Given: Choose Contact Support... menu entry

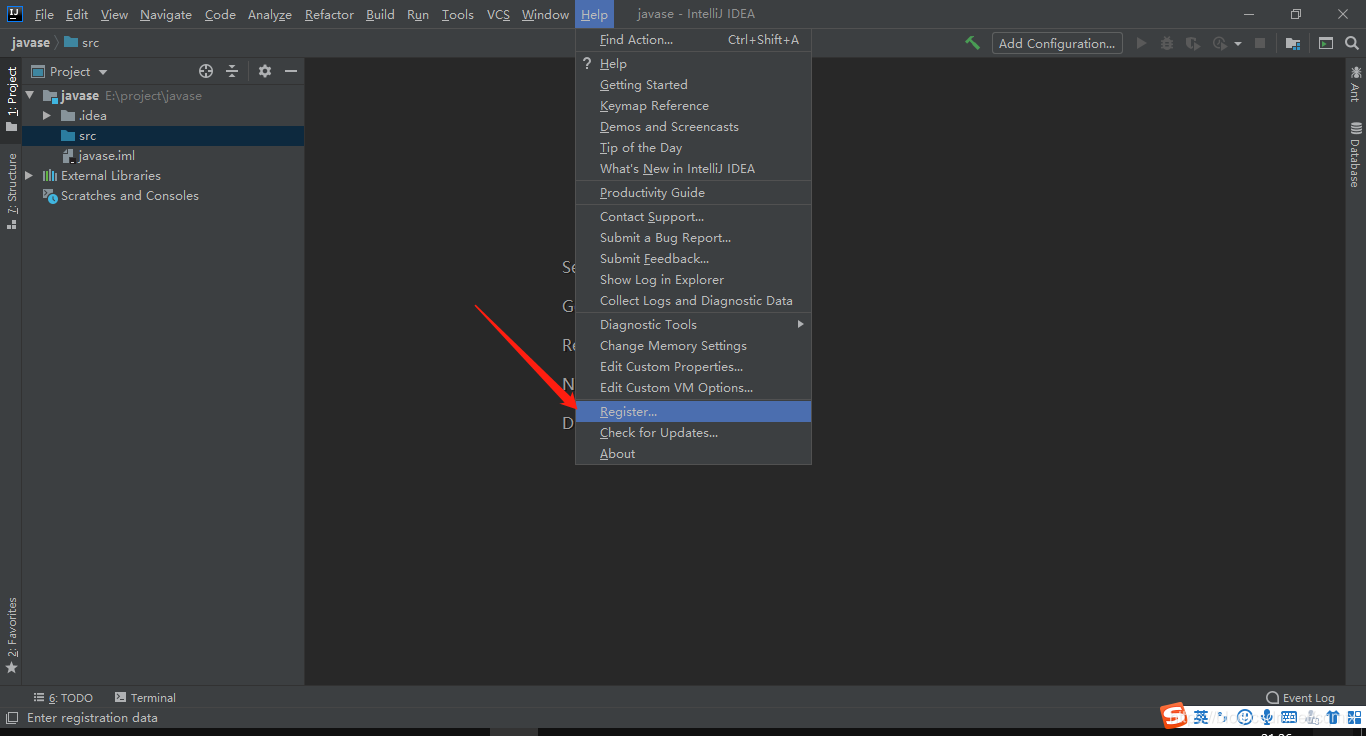Looking at the screenshot, I should (x=693, y=217).
